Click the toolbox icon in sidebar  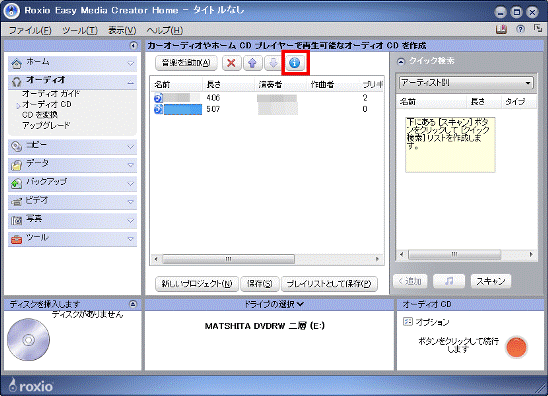tap(16, 239)
